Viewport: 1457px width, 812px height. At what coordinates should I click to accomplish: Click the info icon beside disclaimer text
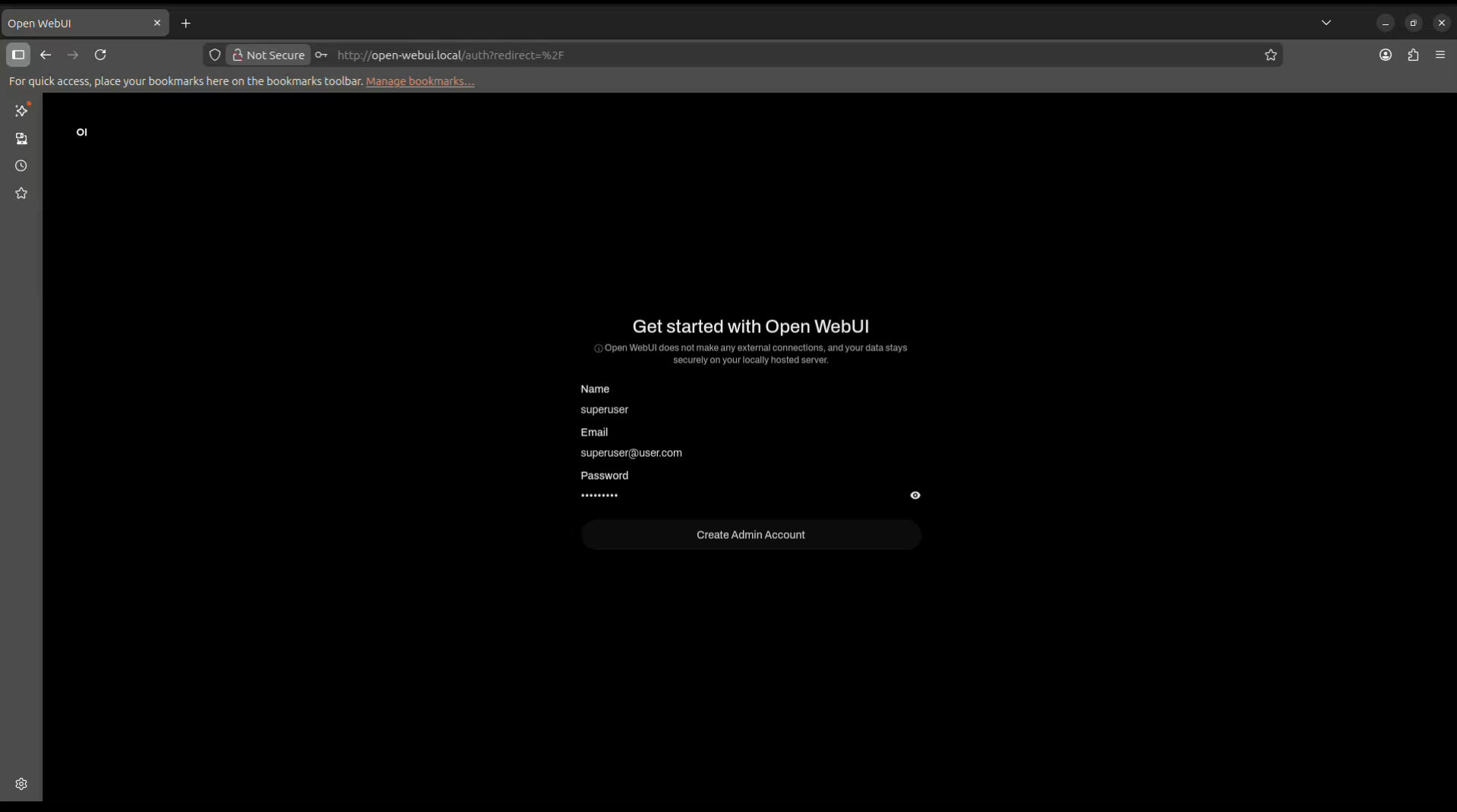coord(598,349)
